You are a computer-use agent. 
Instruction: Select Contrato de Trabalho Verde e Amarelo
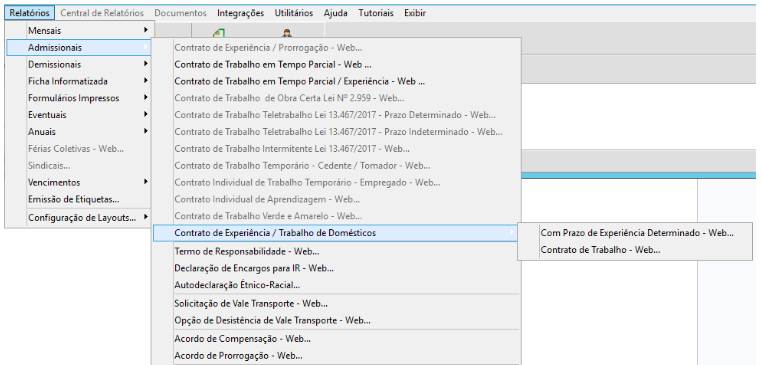(336, 216)
